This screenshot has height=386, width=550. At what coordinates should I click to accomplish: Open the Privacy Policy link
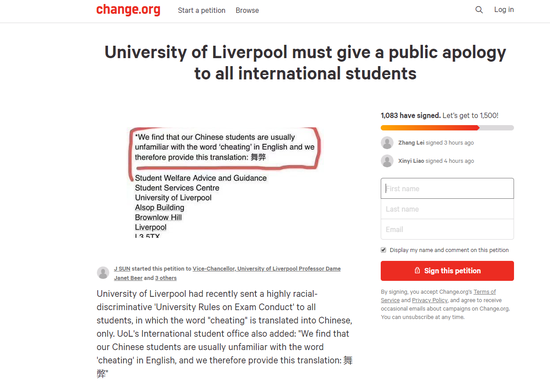coord(430,300)
